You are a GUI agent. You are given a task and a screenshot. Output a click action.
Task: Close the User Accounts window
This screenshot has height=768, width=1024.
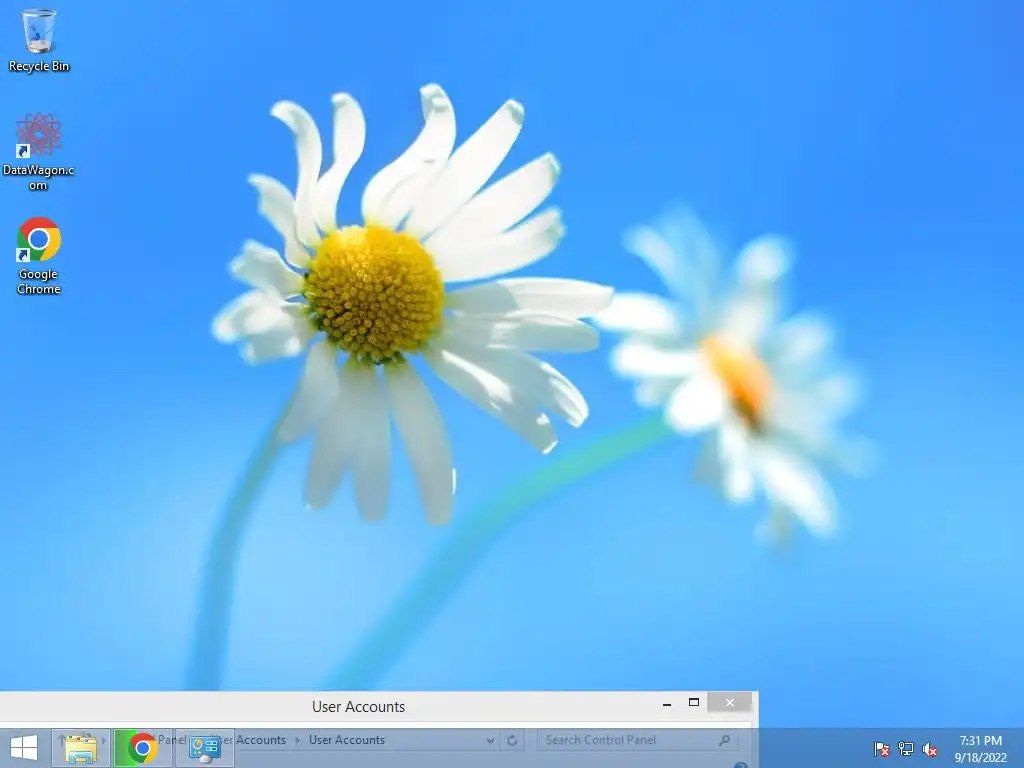[729, 703]
